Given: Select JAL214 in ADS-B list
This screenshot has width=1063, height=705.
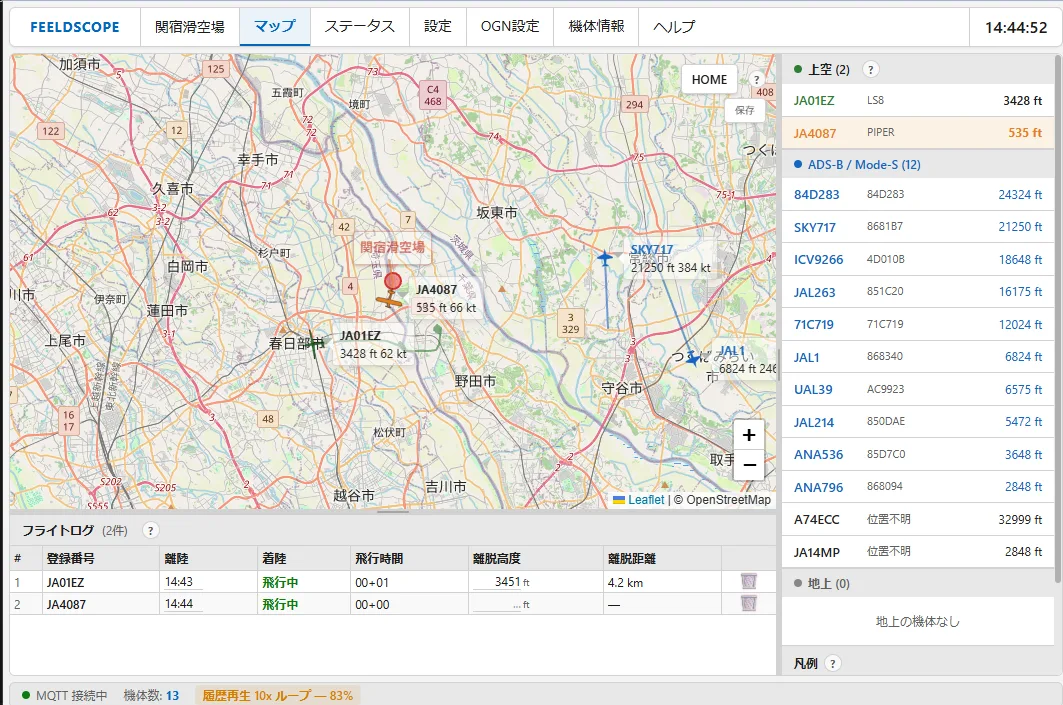Looking at the screenshot, I should pos(918,422).
